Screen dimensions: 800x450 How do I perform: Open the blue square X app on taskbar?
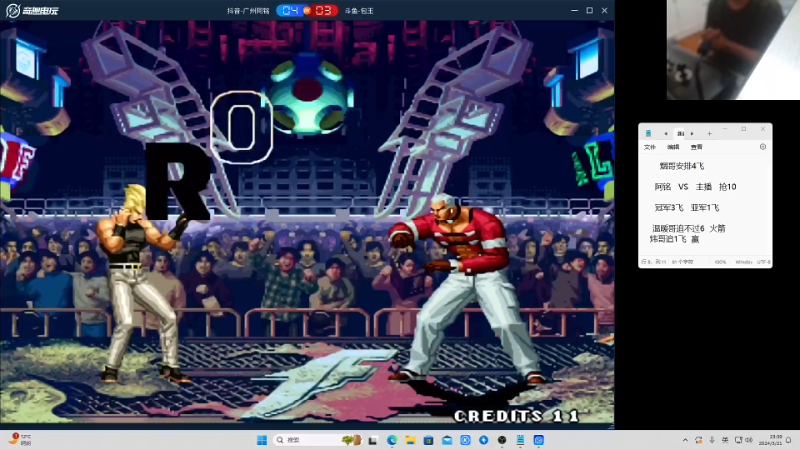465,440
